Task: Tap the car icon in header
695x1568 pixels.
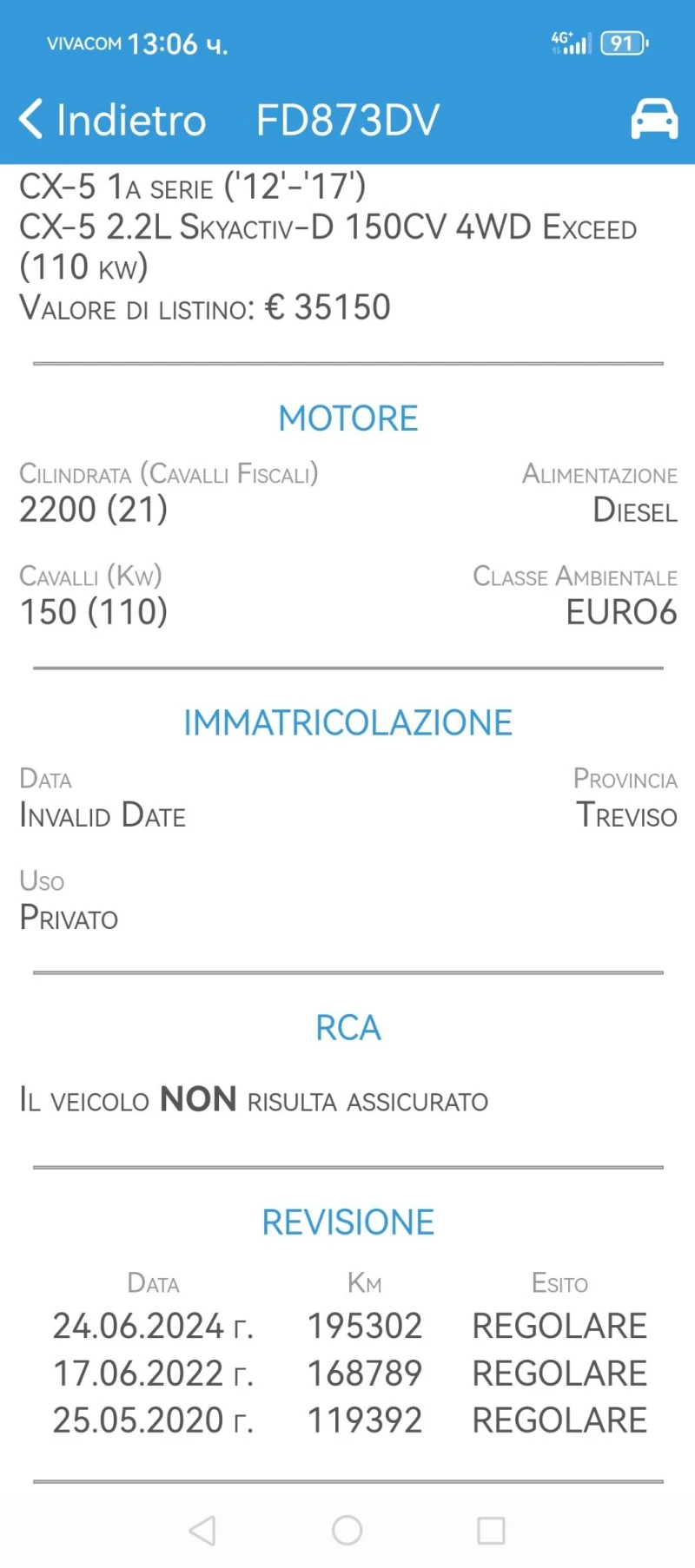Action: coord(653,119)
